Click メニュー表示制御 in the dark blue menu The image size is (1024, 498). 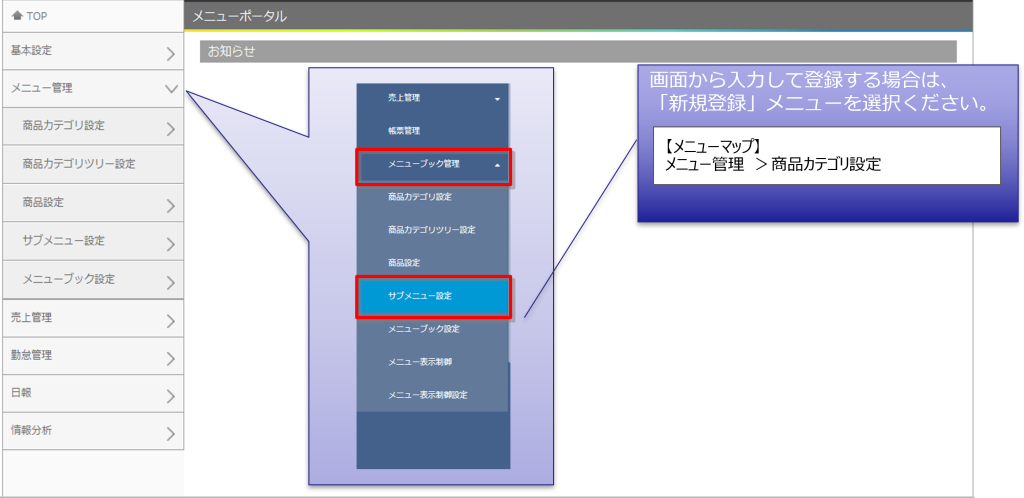coord(419,362)
